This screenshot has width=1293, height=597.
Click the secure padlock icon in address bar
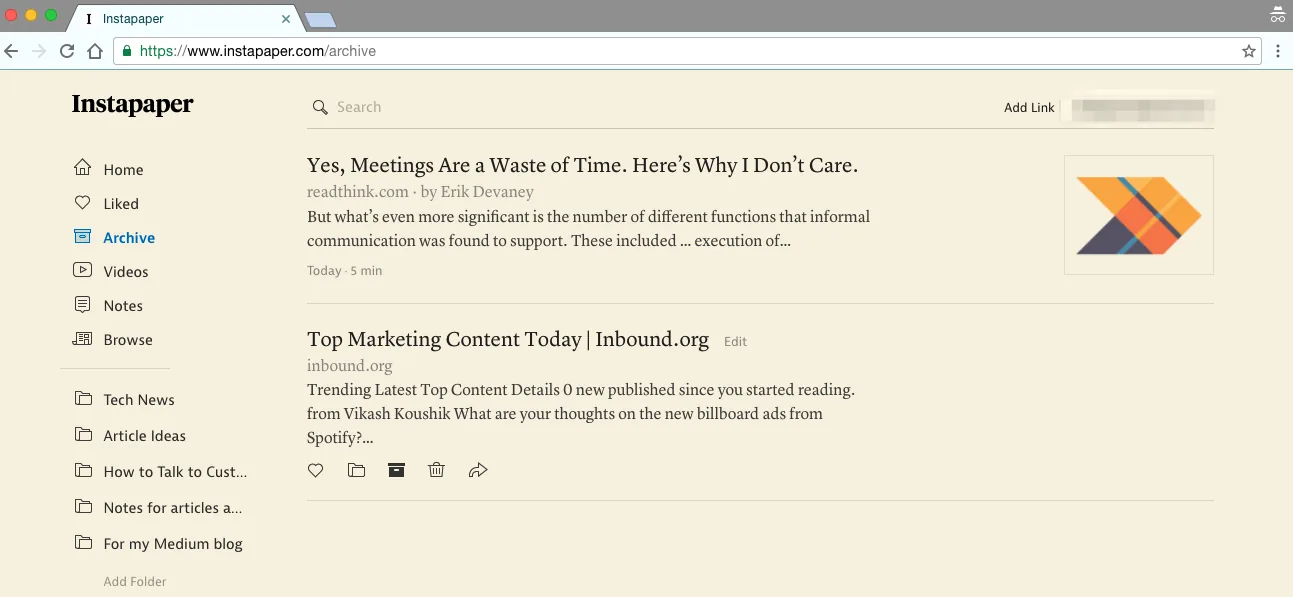click(x=127, y=51)
